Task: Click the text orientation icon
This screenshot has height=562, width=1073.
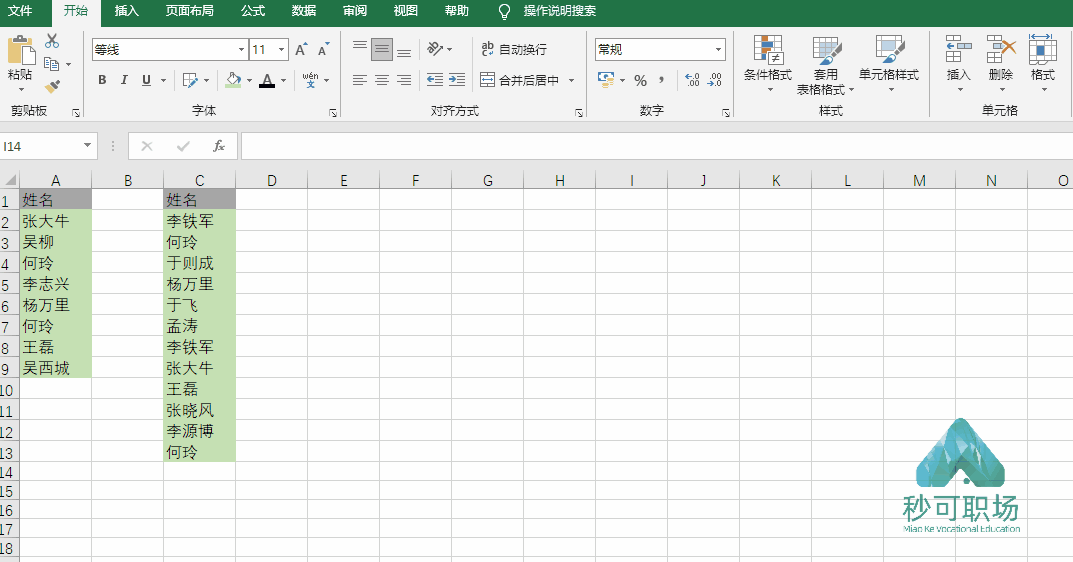Action: [x=435, y=49]
